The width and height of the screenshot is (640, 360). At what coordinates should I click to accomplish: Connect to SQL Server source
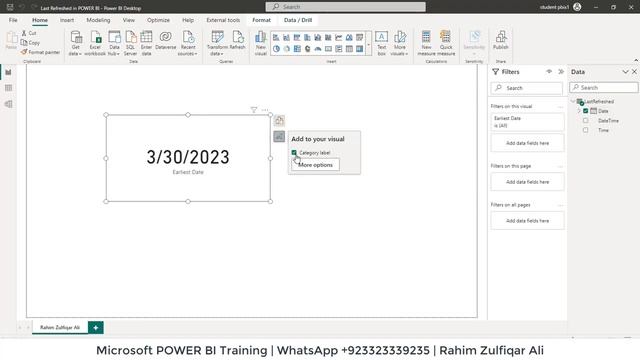(x=130, y=43)
